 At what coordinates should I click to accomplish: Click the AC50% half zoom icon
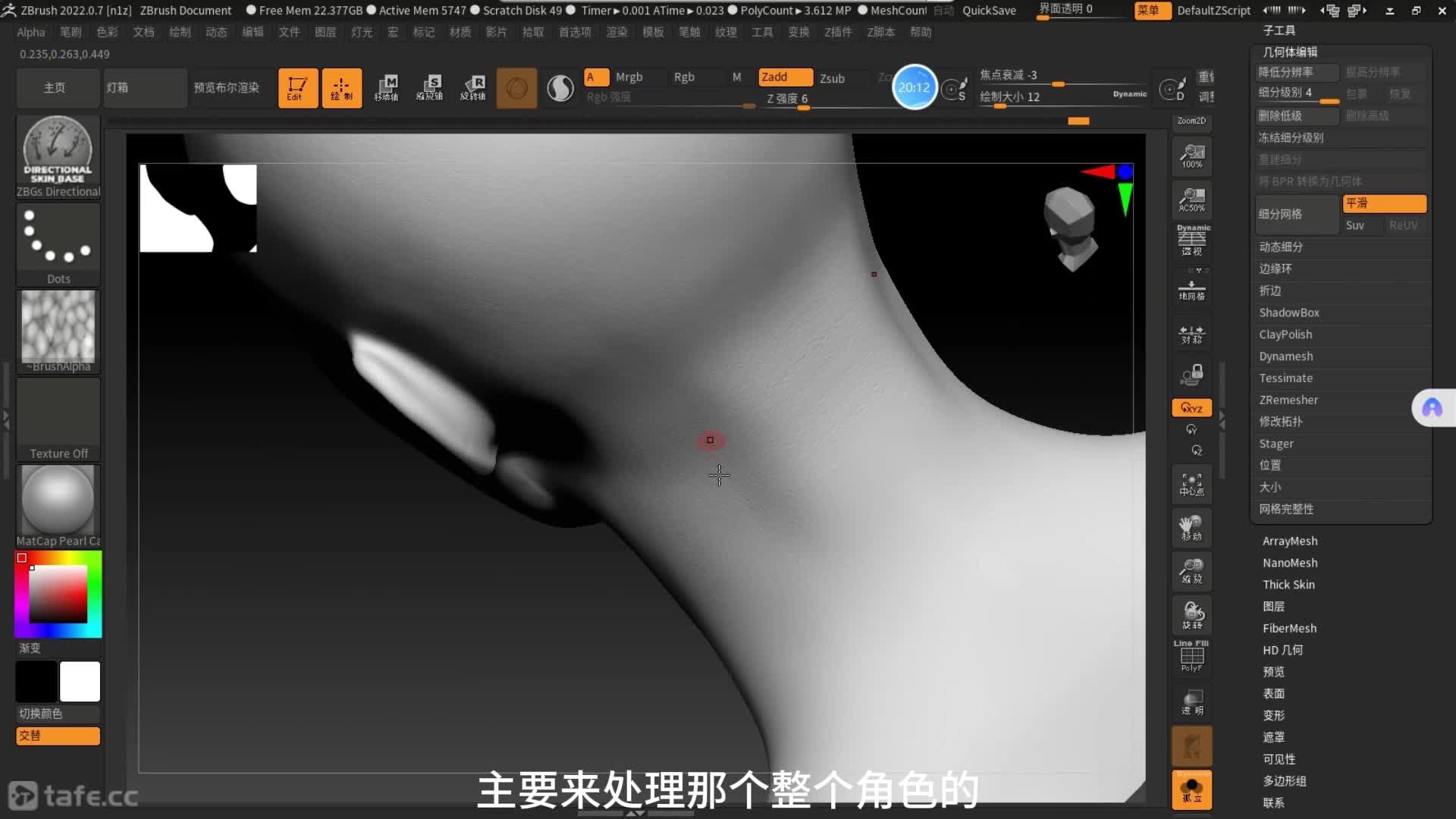[x=1191, y=199]
